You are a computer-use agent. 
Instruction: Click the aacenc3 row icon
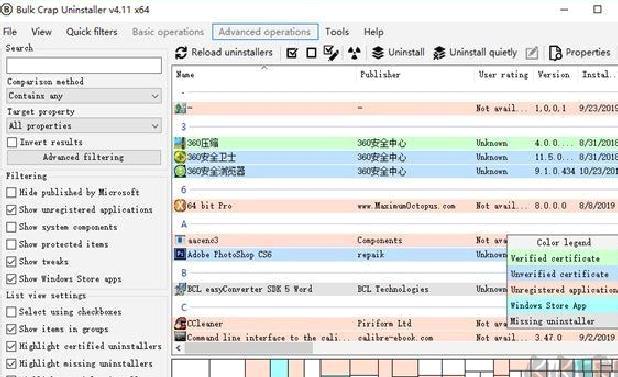[x=180, y=240]
